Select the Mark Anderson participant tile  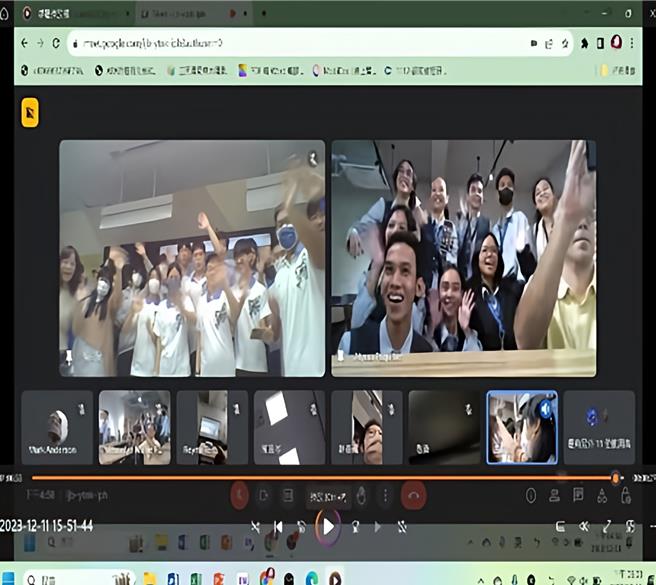click(x=57, y=427)
